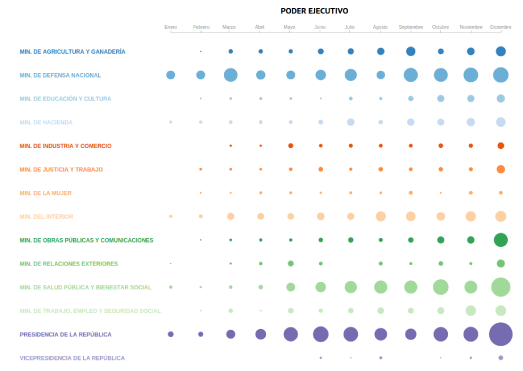Click Min. de Industria y Comercio label

point(65,146)
